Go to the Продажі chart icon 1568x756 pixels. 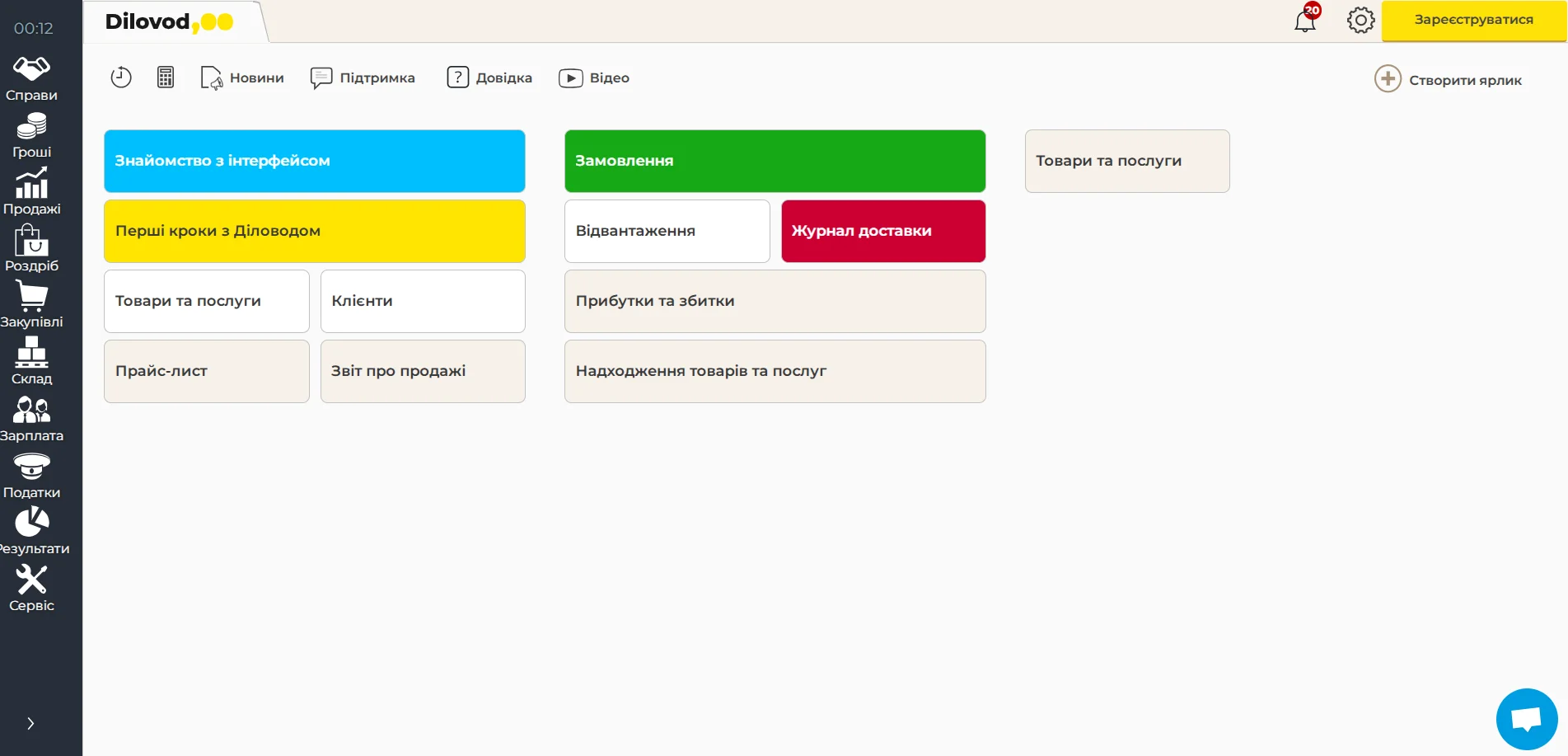31,183
